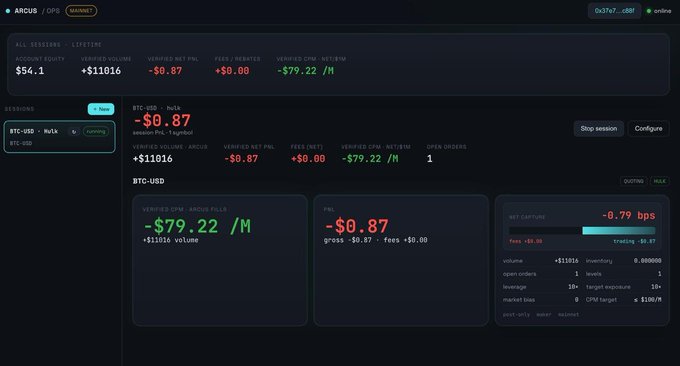Image resolution: width=680 pixels, height=366 pixels.
Task: Click lifetime fees / rebates +$0.00
Action: pos(232,71)
